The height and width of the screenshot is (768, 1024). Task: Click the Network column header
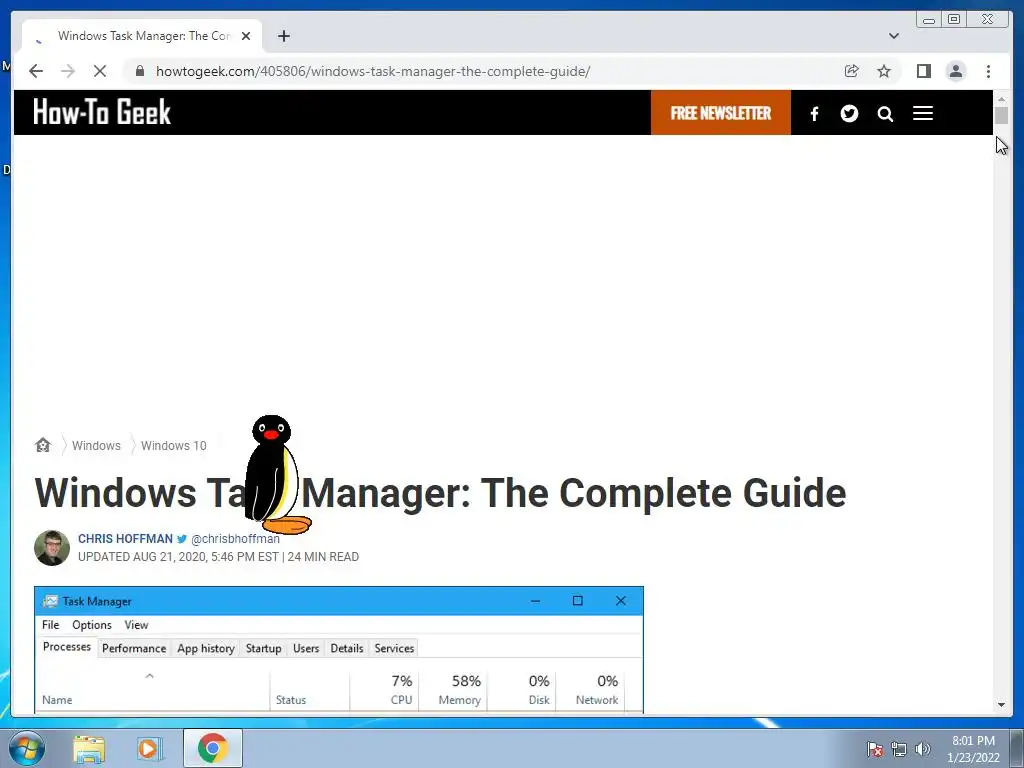click(x=597, y=700)
